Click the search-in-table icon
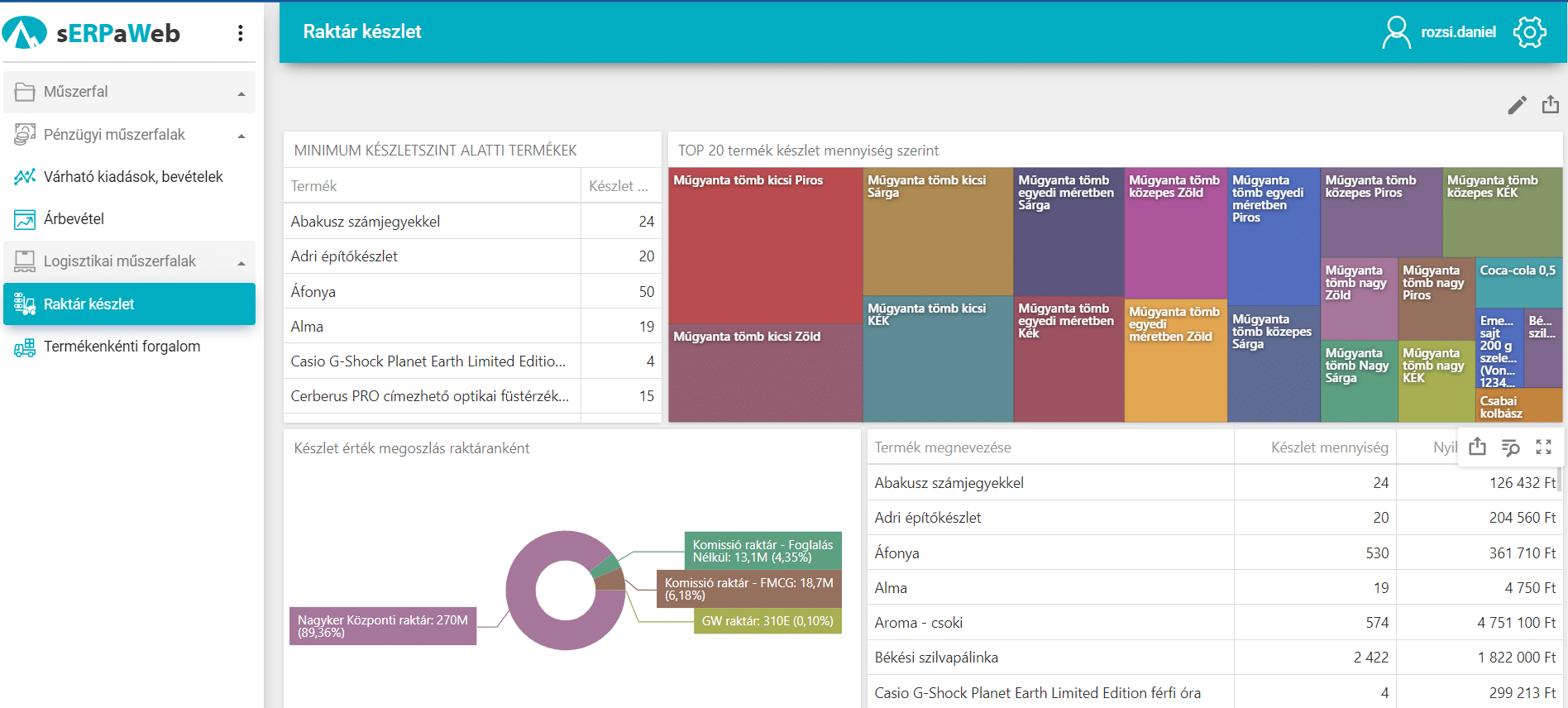The height and width of the screenshot is (708, 1568). click(1510, 447)
